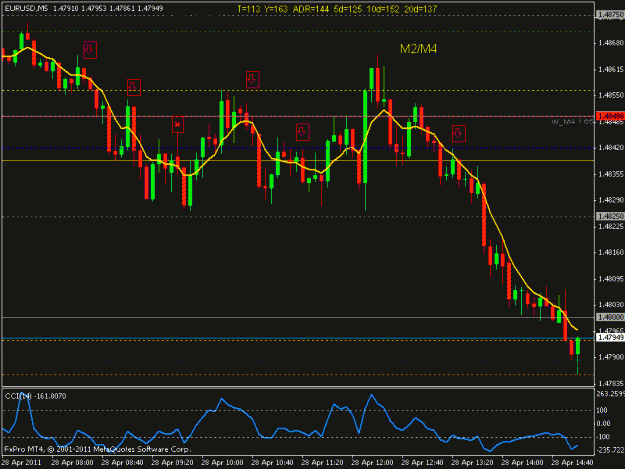Click the 1.48420 price scale value
This screenshot has width=625, height=469.
[610, 148]
